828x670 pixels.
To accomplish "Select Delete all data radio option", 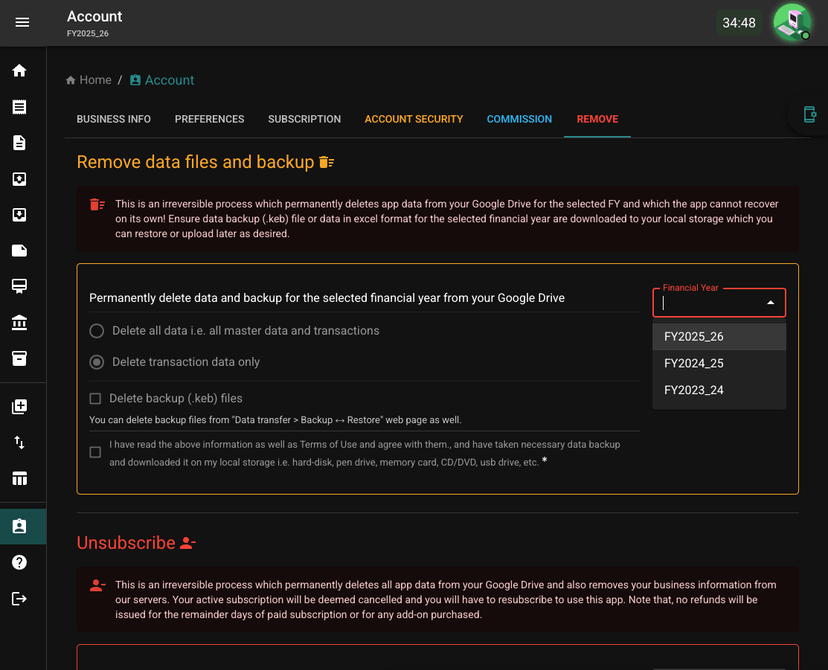I will click(96, 331).
